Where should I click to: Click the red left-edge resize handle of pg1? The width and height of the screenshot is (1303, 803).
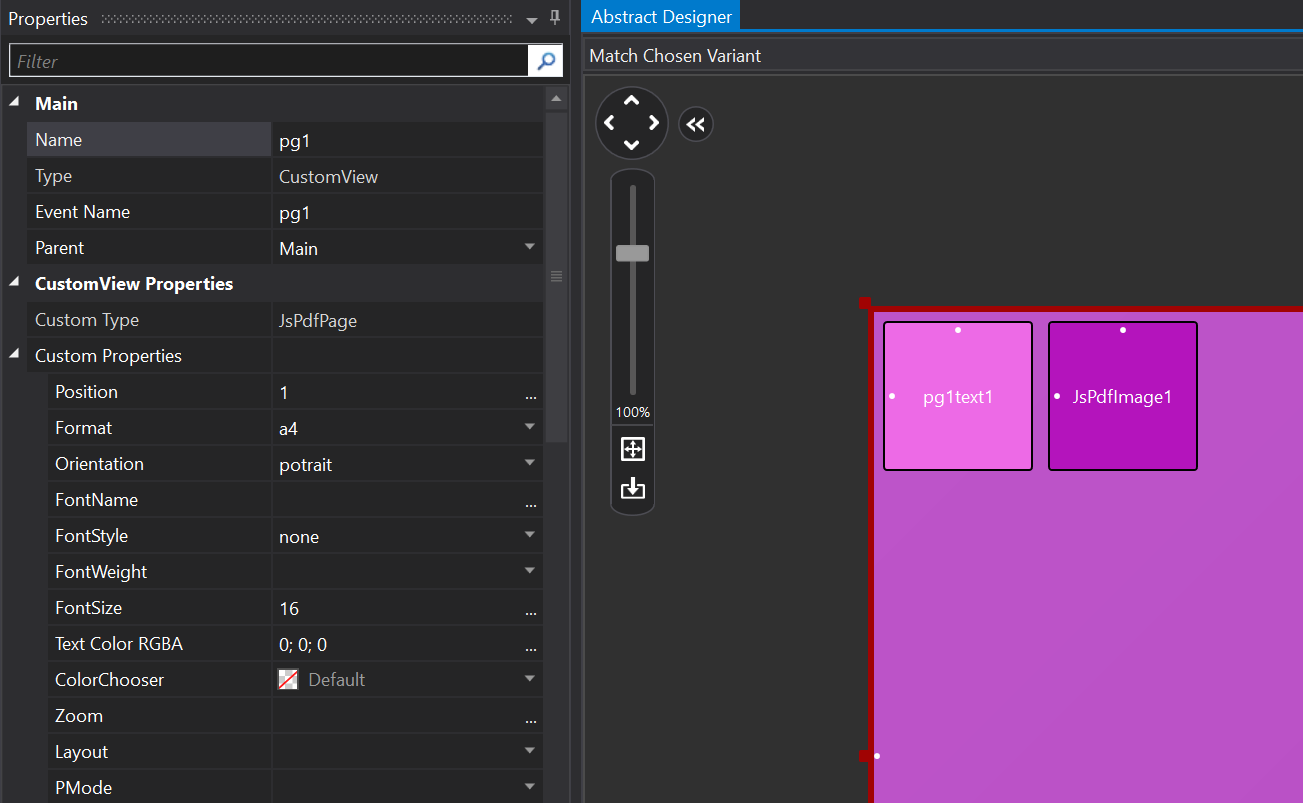coord(865,755)
